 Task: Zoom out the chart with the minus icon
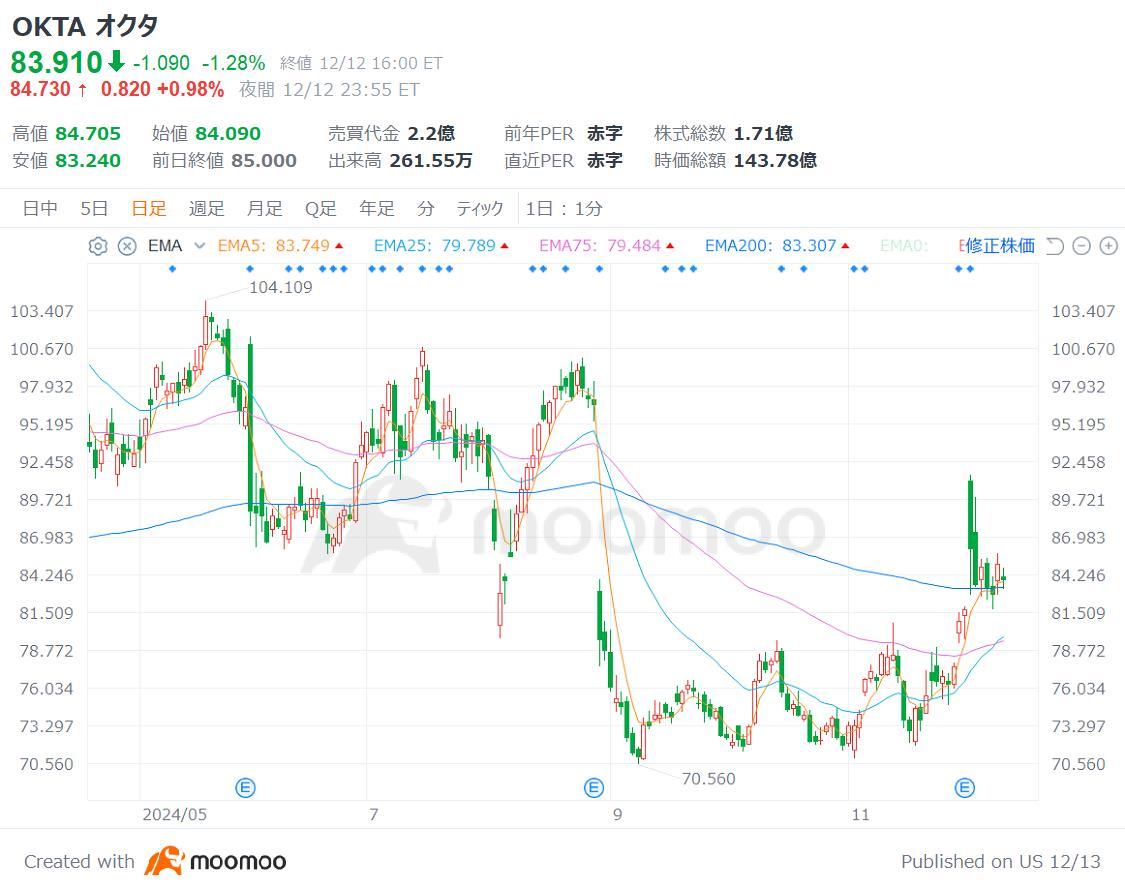point(1081,246)
